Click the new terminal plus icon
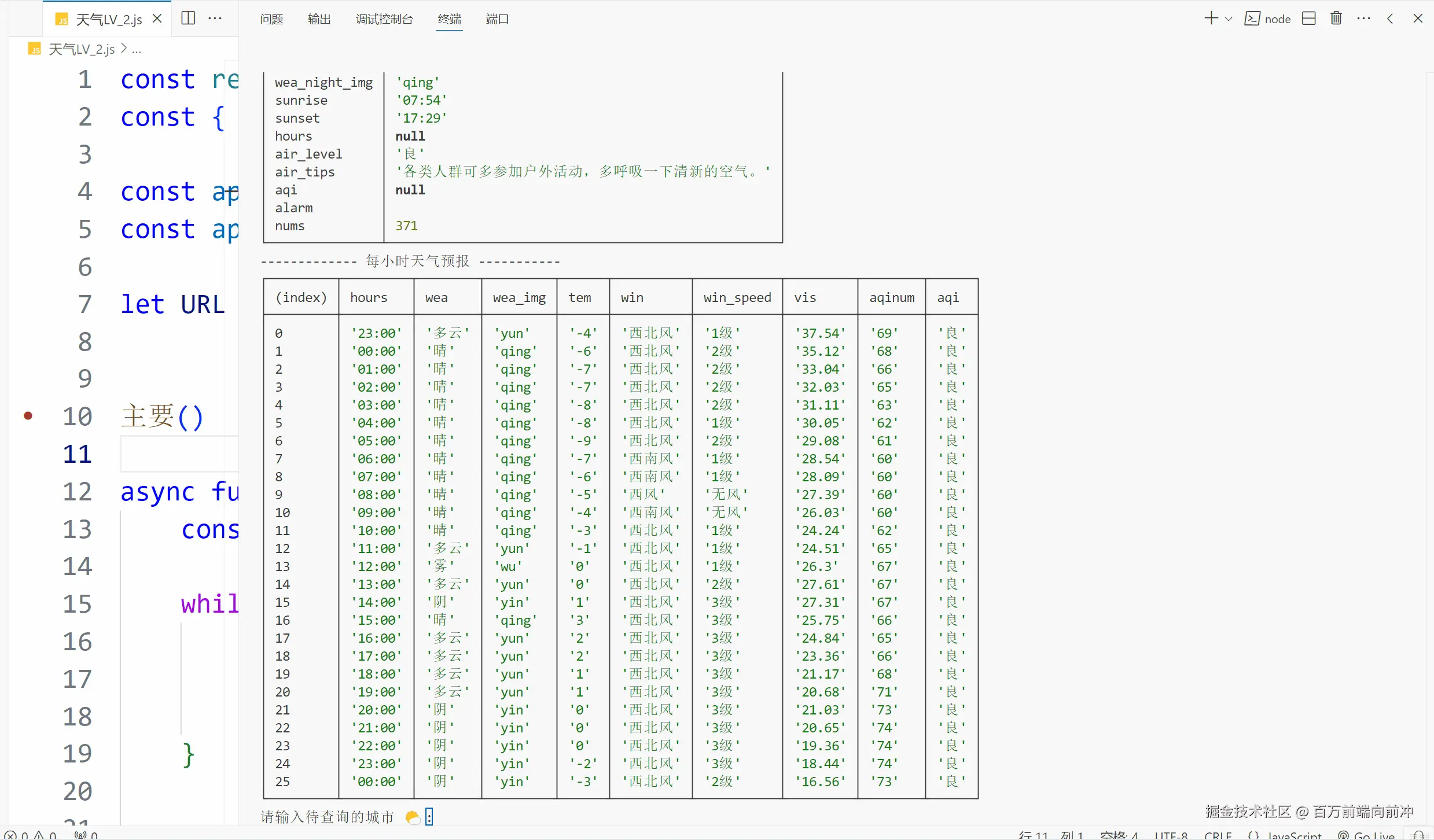Viewport: 1434px width, 840px height. tap(1211, 19)
